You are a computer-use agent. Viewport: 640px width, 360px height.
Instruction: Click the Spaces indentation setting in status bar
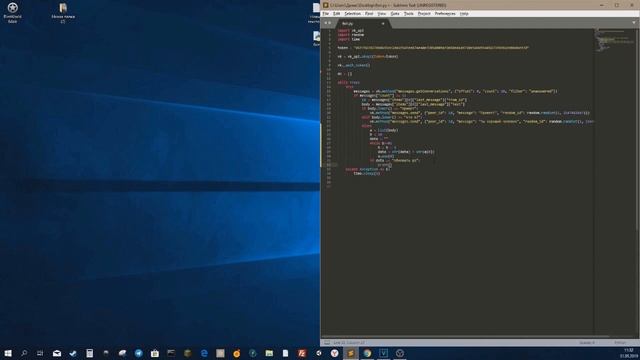(x=587, y=343)
